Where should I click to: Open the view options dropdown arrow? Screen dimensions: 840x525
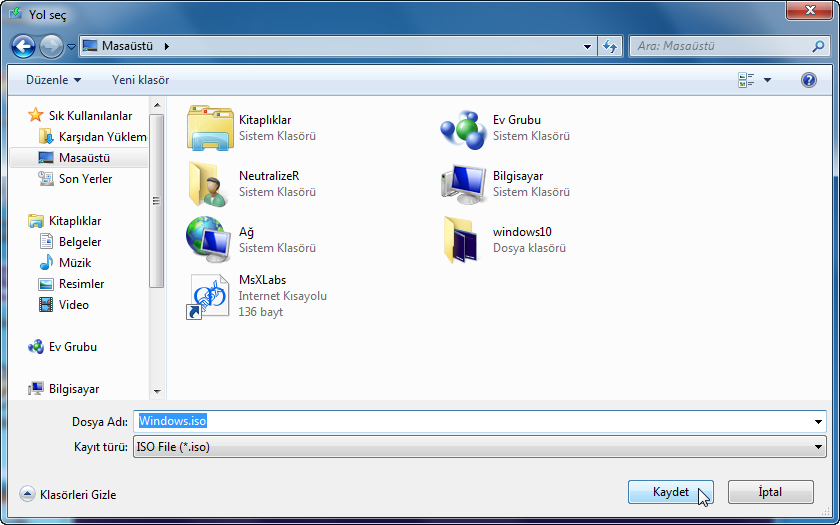click(x=768, y=80)
